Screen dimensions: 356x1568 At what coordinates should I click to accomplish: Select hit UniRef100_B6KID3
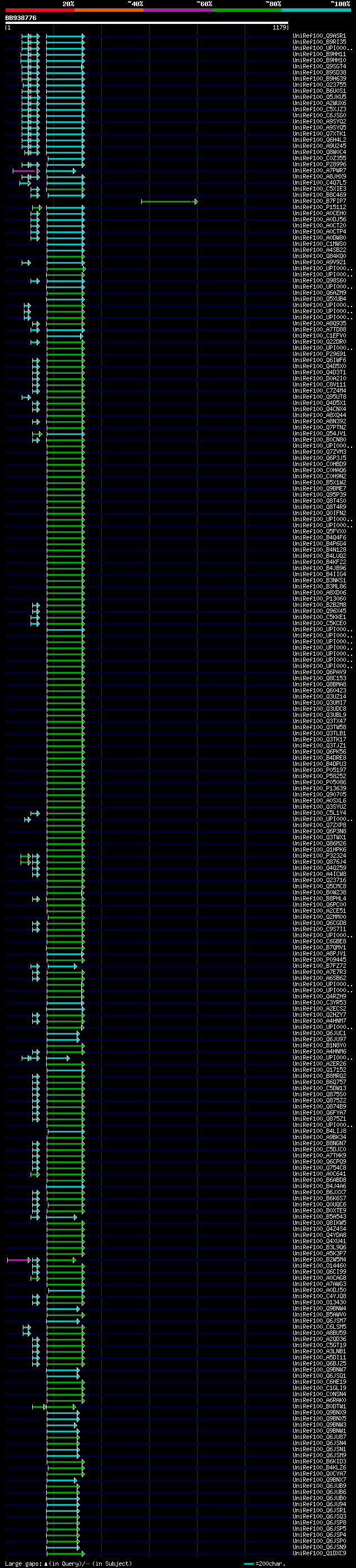319,1461
